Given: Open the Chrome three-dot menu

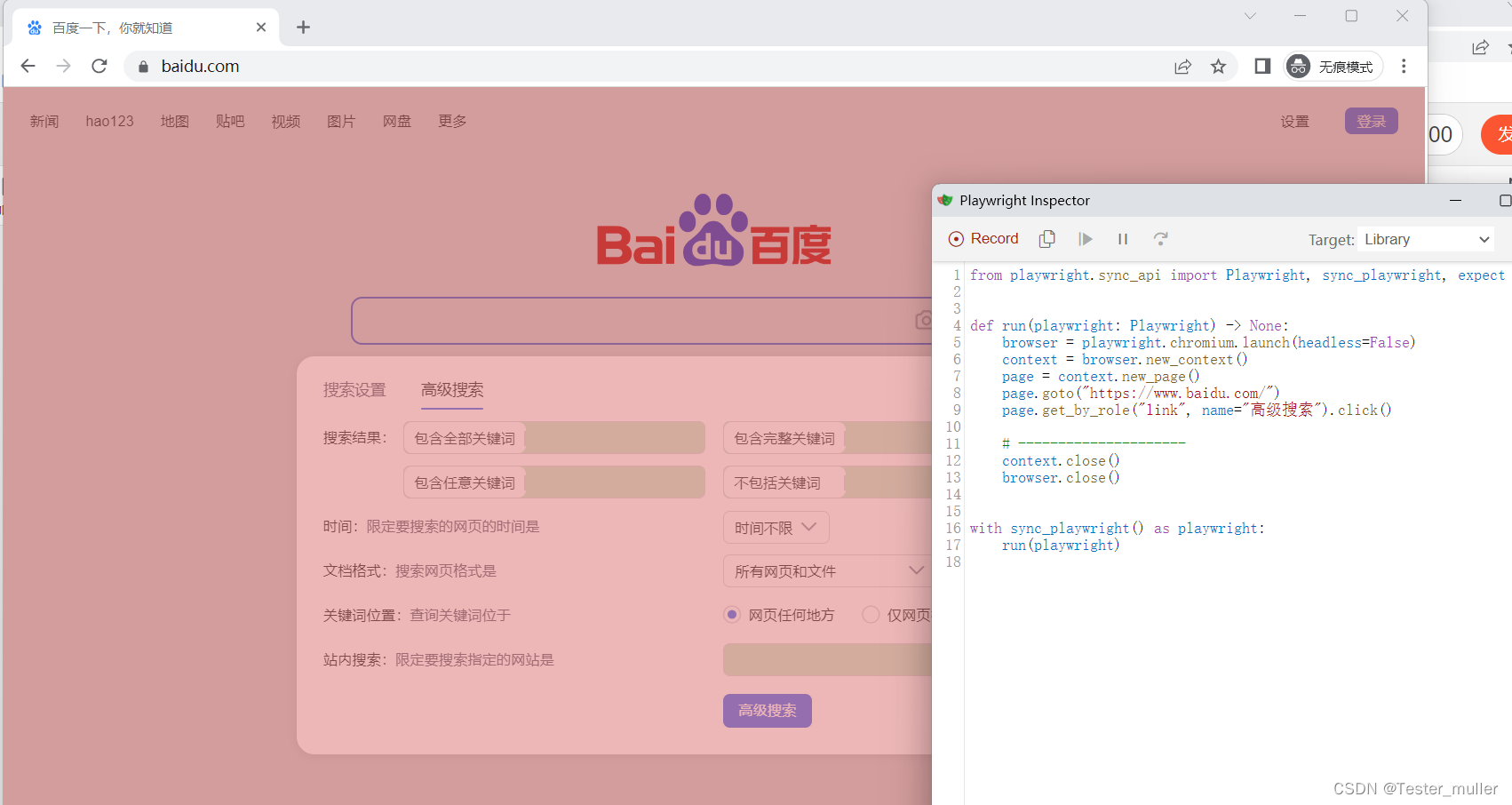Looking at the screenshot, I should pos(1404,66).
